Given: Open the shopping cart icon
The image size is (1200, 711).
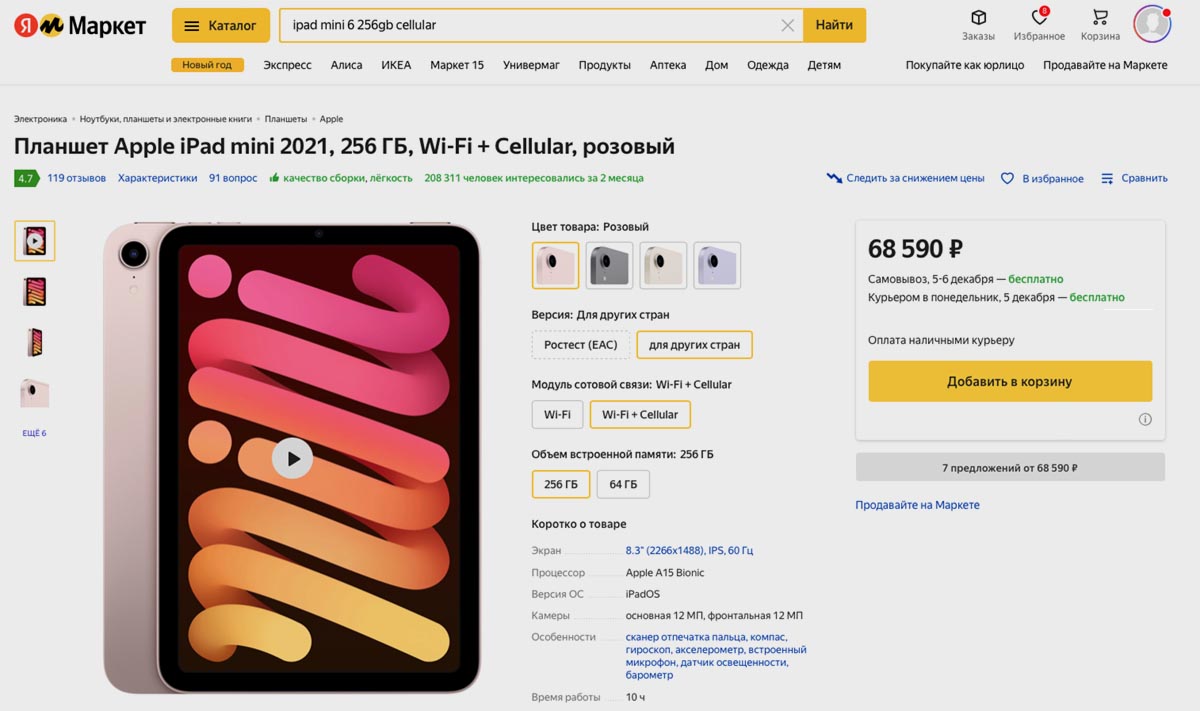Looking at the screenshot, I should tap(1100, 18).
